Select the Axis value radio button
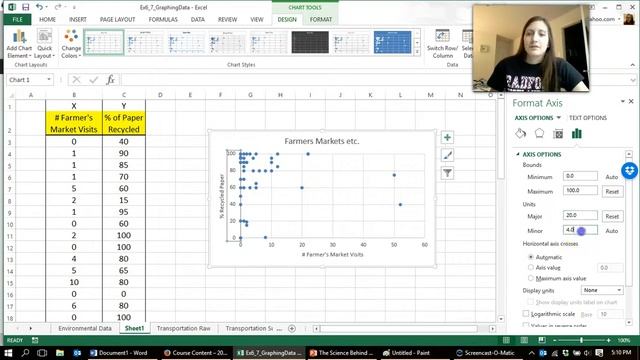Screen dimensions: 640x360 [531, 267]
